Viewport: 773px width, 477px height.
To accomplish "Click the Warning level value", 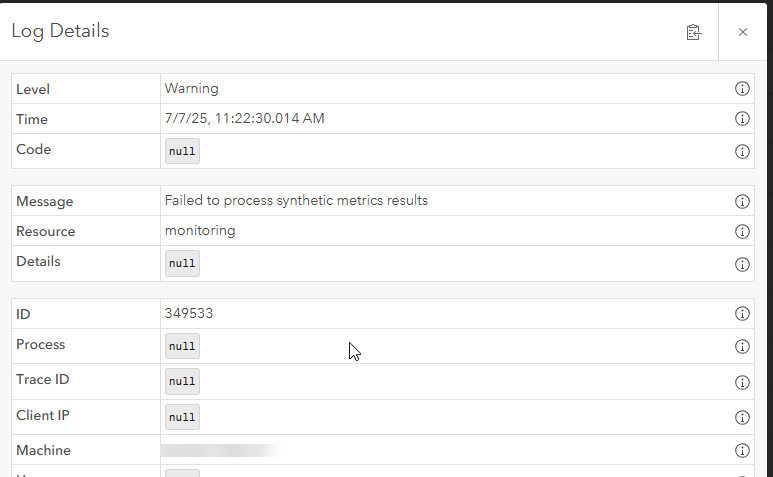I will [x=192, y=89].
